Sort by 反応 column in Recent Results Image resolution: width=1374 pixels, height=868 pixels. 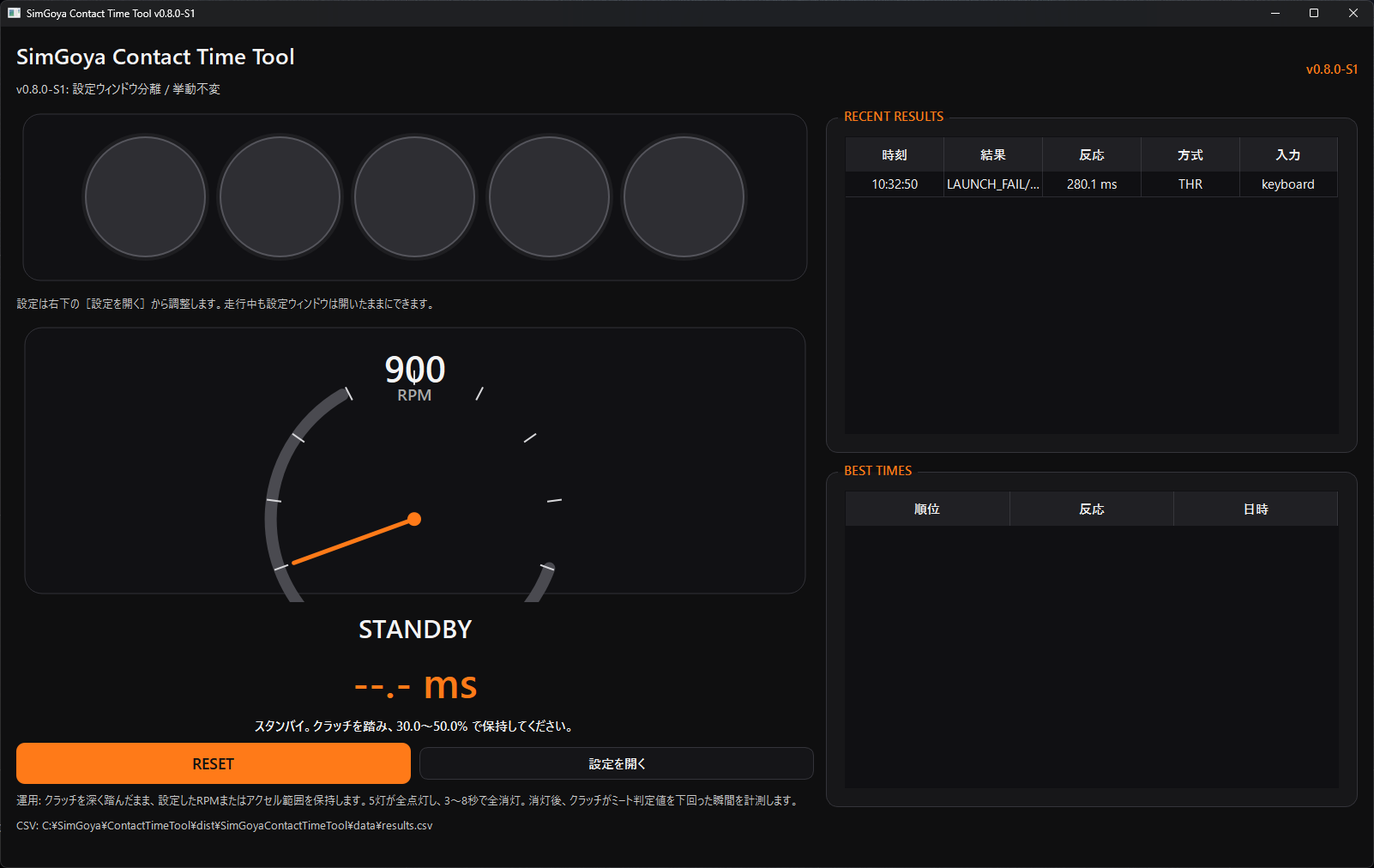pos(1092,155)
